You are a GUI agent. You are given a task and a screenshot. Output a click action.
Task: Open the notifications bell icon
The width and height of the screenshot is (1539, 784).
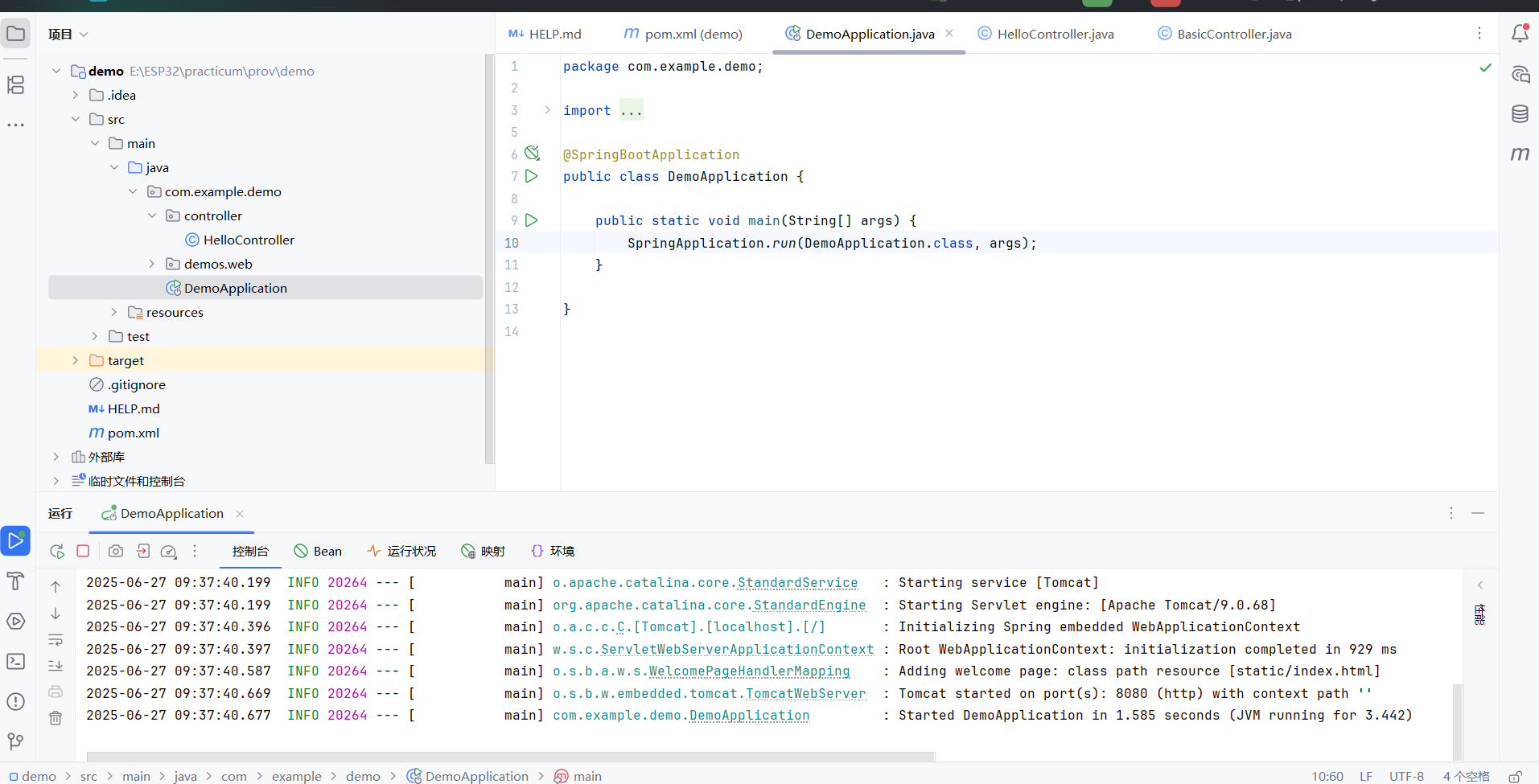click(1520, 34)
